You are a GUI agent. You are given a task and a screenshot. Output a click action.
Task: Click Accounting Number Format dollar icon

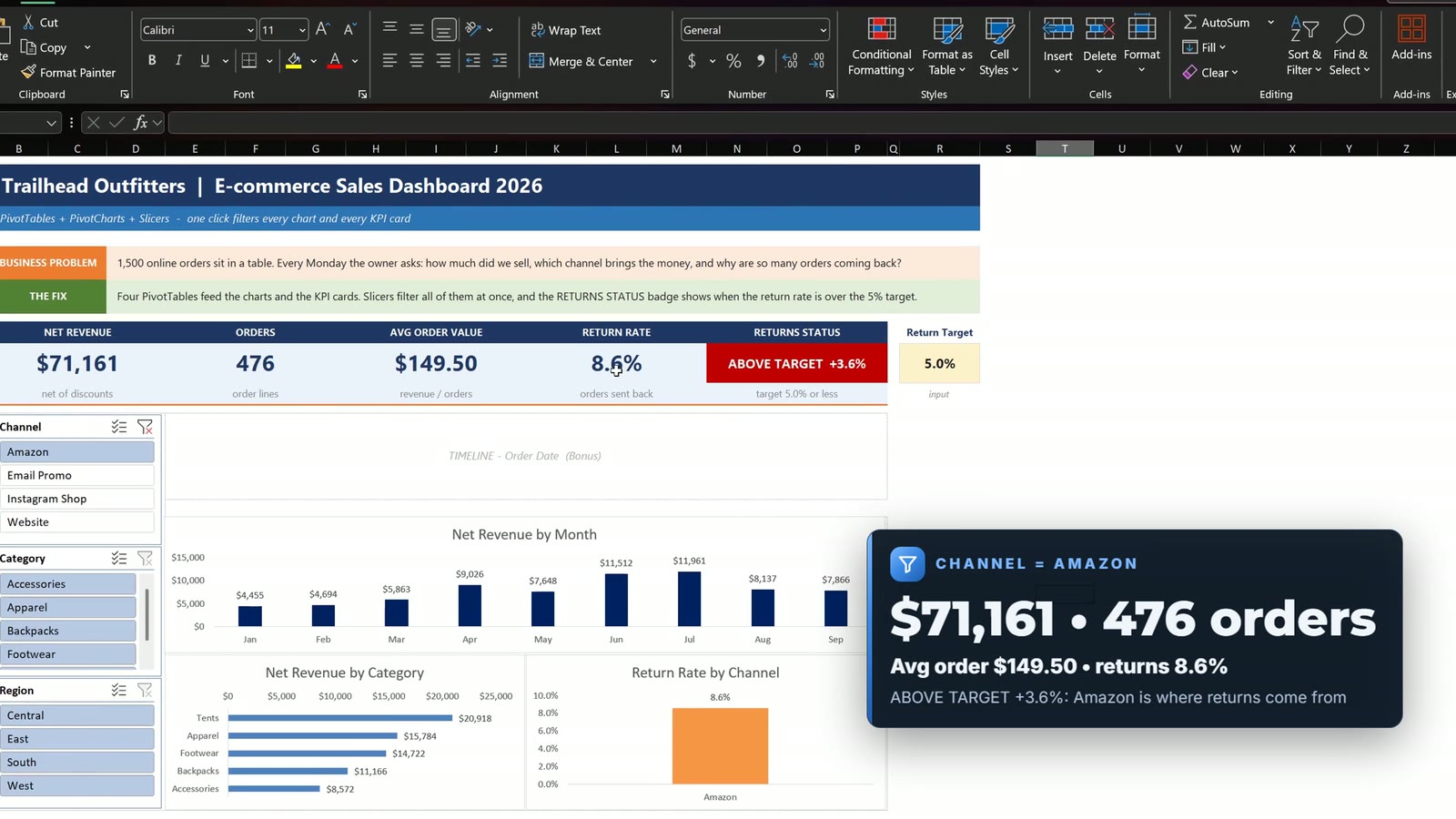(x=692, y=61)
